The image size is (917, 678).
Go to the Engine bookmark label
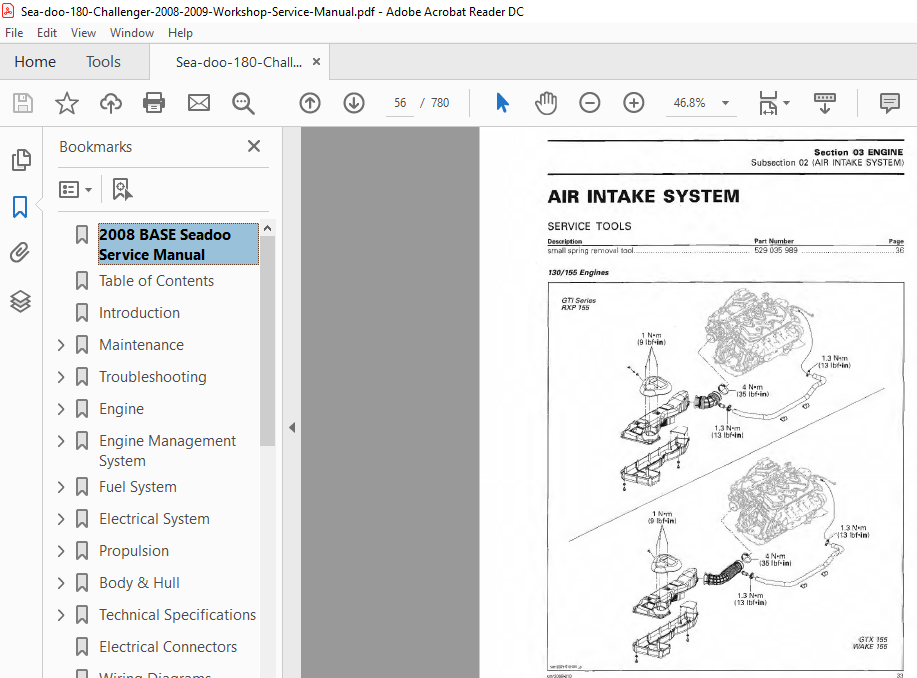(121, 409)
